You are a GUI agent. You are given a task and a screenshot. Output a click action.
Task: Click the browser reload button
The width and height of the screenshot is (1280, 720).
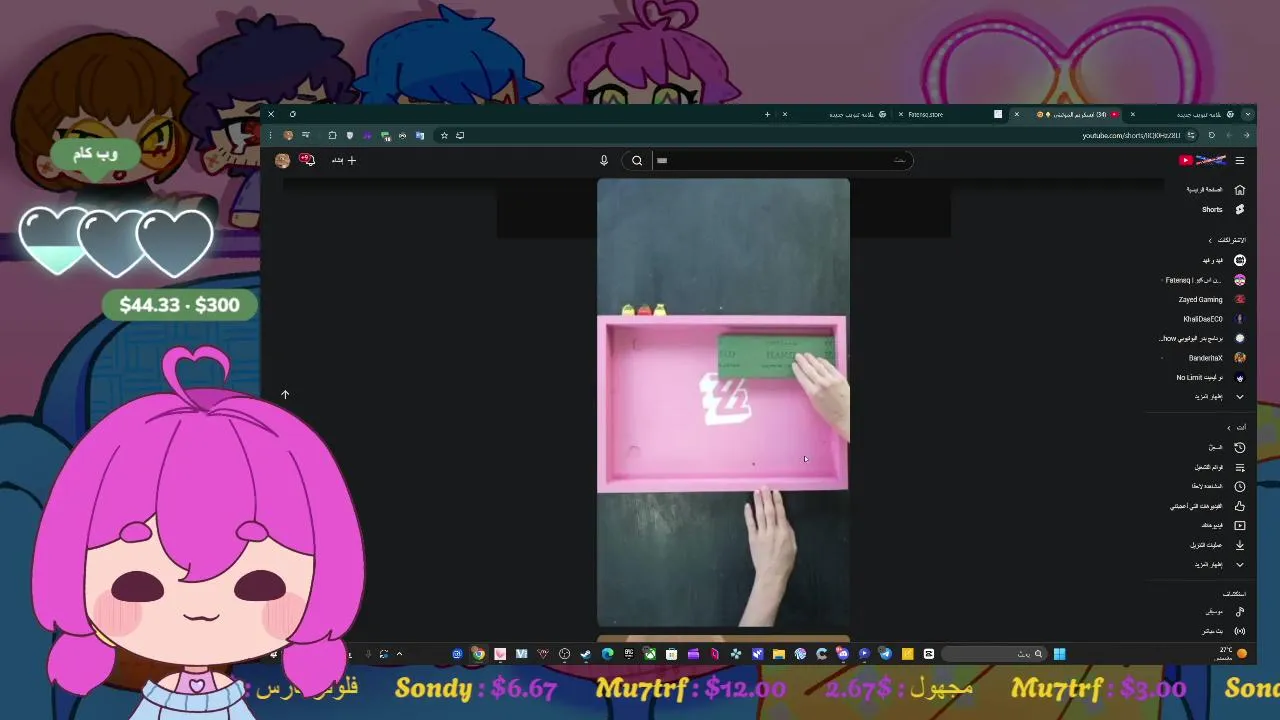click(x=1212, y=135)
